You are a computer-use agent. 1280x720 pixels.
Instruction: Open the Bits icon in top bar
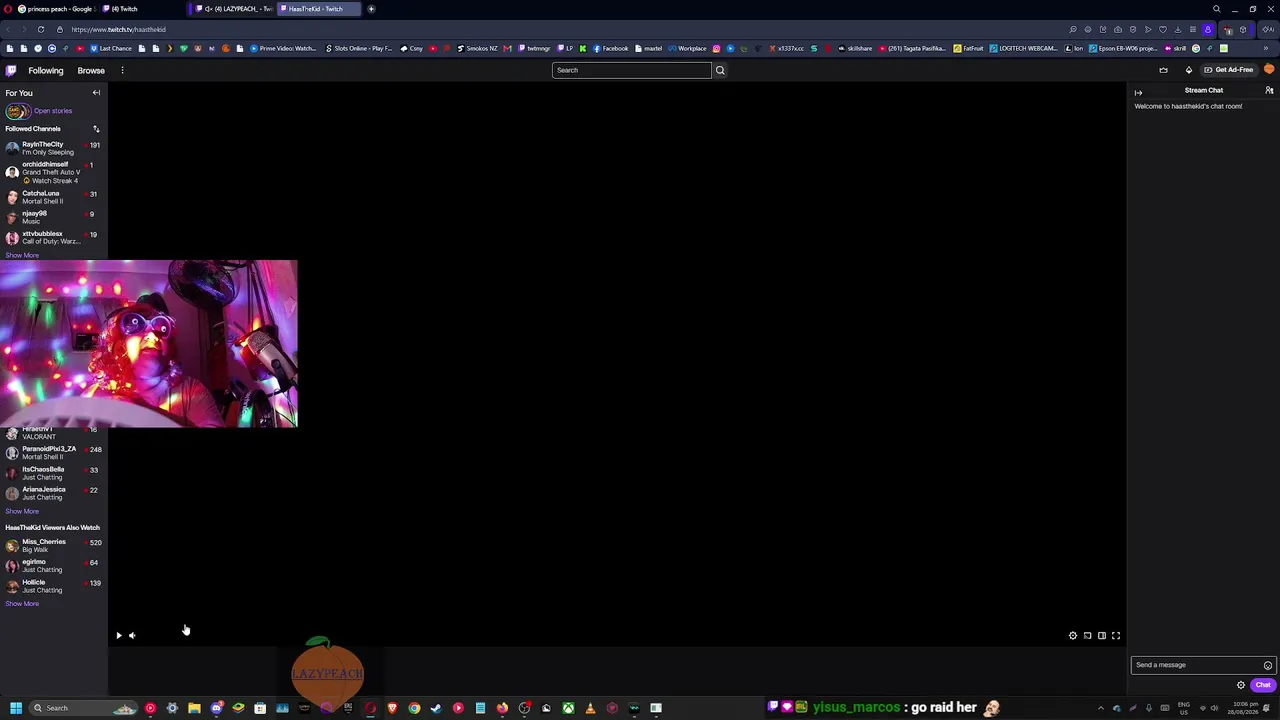(1189, 70)
